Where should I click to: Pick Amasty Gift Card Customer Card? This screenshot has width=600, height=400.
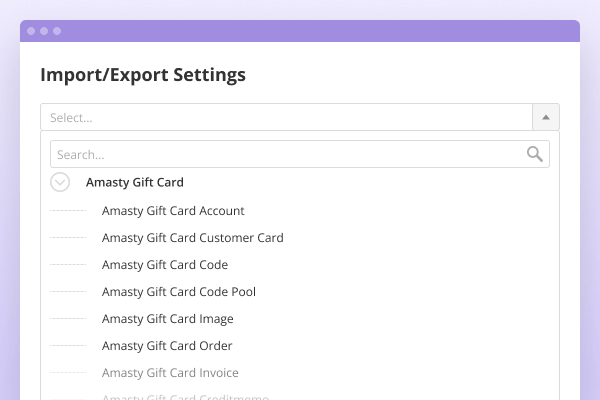192,238
